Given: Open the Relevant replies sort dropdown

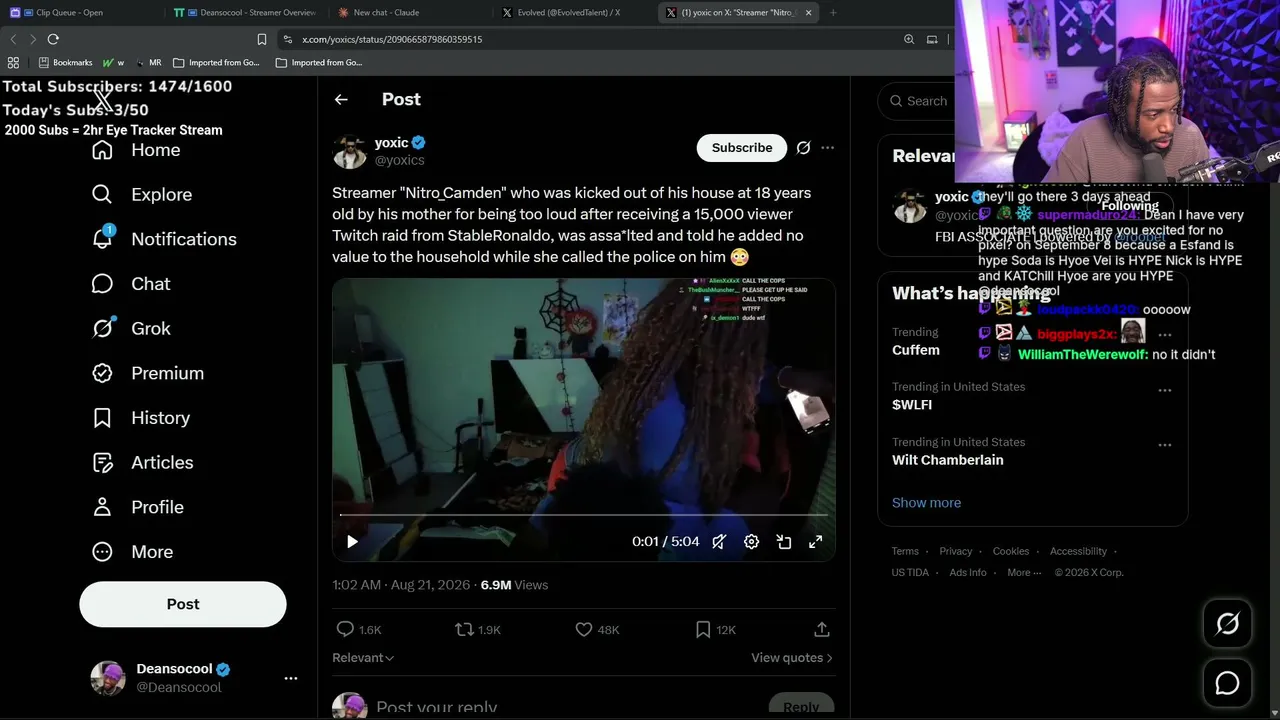Looking at the screenshot, I should pos(363,657).
